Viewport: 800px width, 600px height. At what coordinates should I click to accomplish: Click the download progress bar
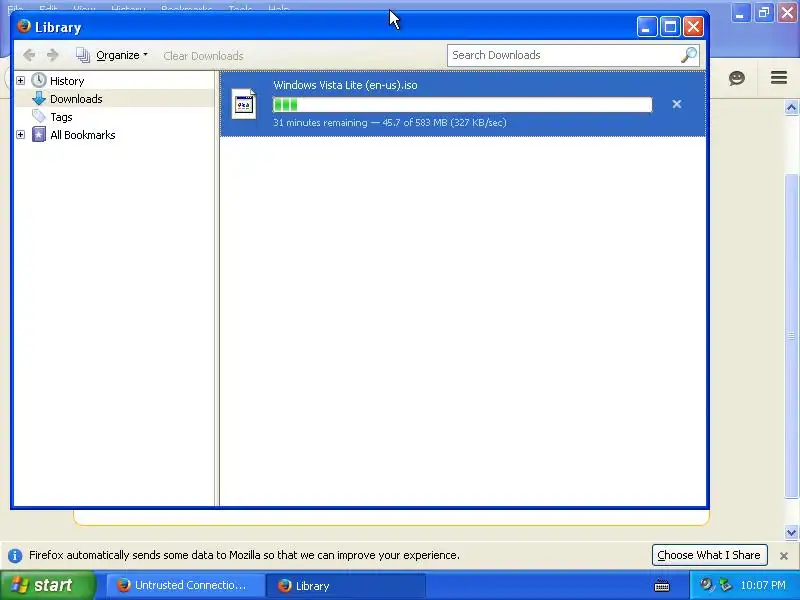pyautogui.click(x=462, y=105)
